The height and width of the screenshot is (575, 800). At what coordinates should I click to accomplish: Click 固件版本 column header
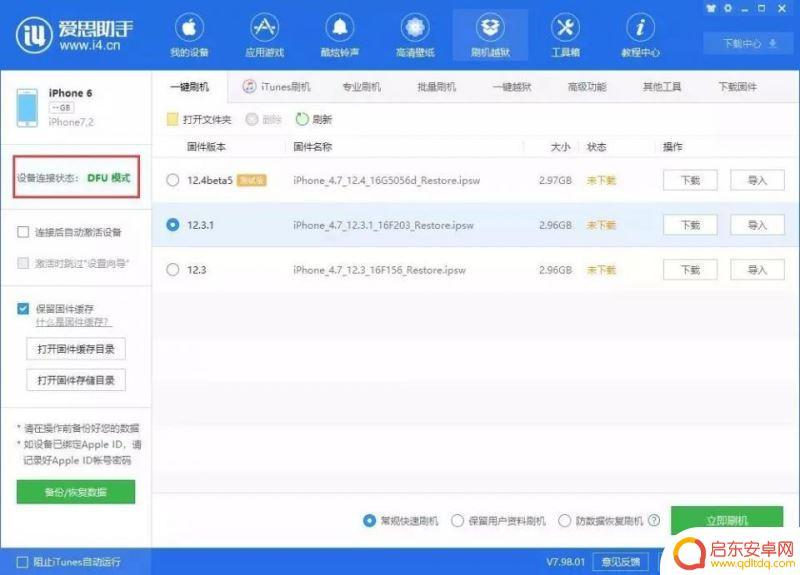point(206,147)
